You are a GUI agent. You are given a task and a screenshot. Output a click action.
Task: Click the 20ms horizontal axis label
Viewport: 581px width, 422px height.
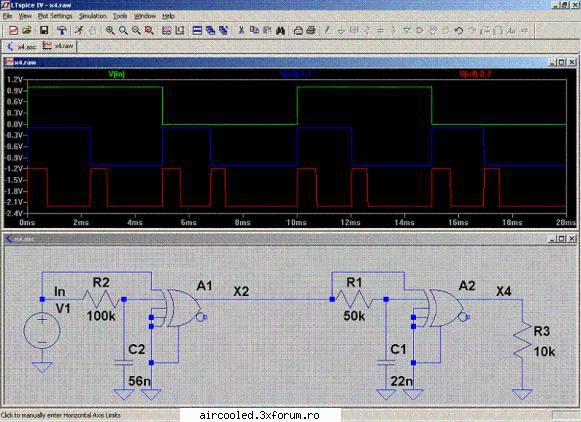[566, 222]
